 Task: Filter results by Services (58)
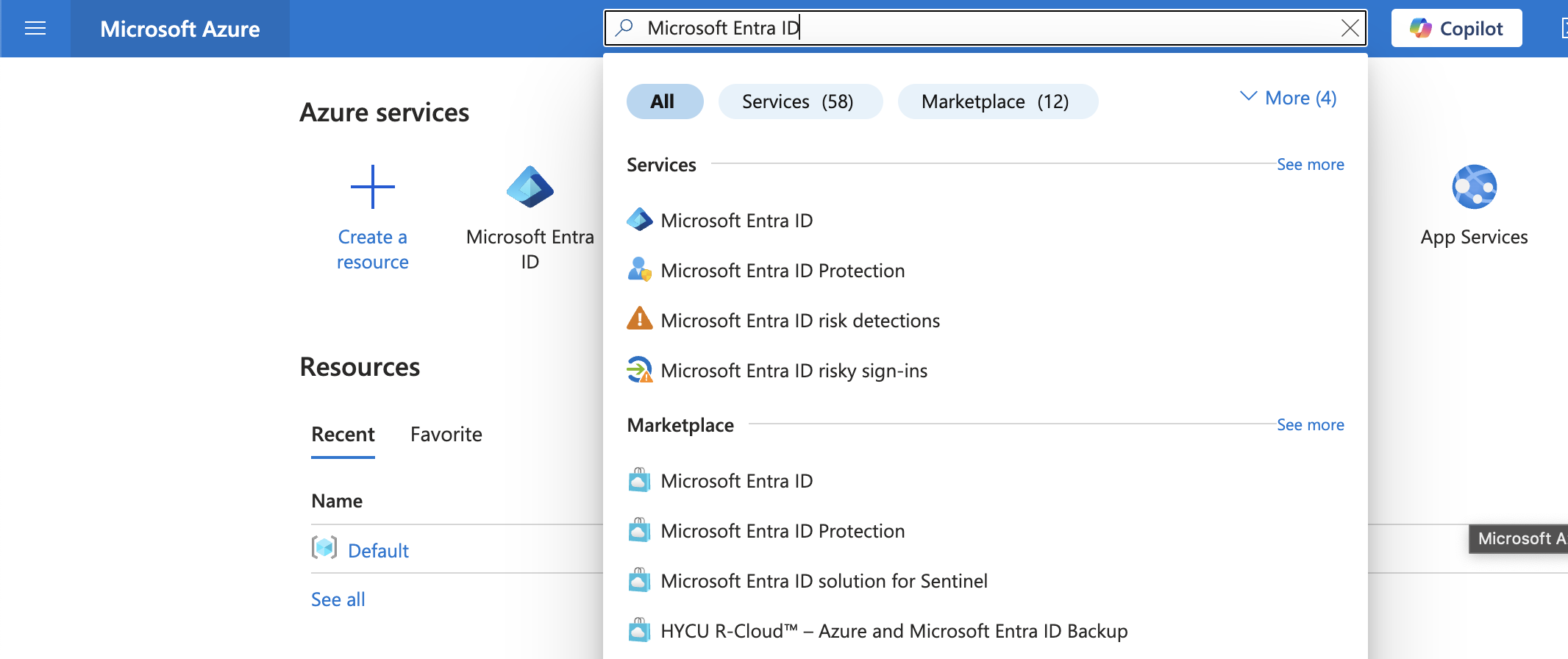coord(800,101)
